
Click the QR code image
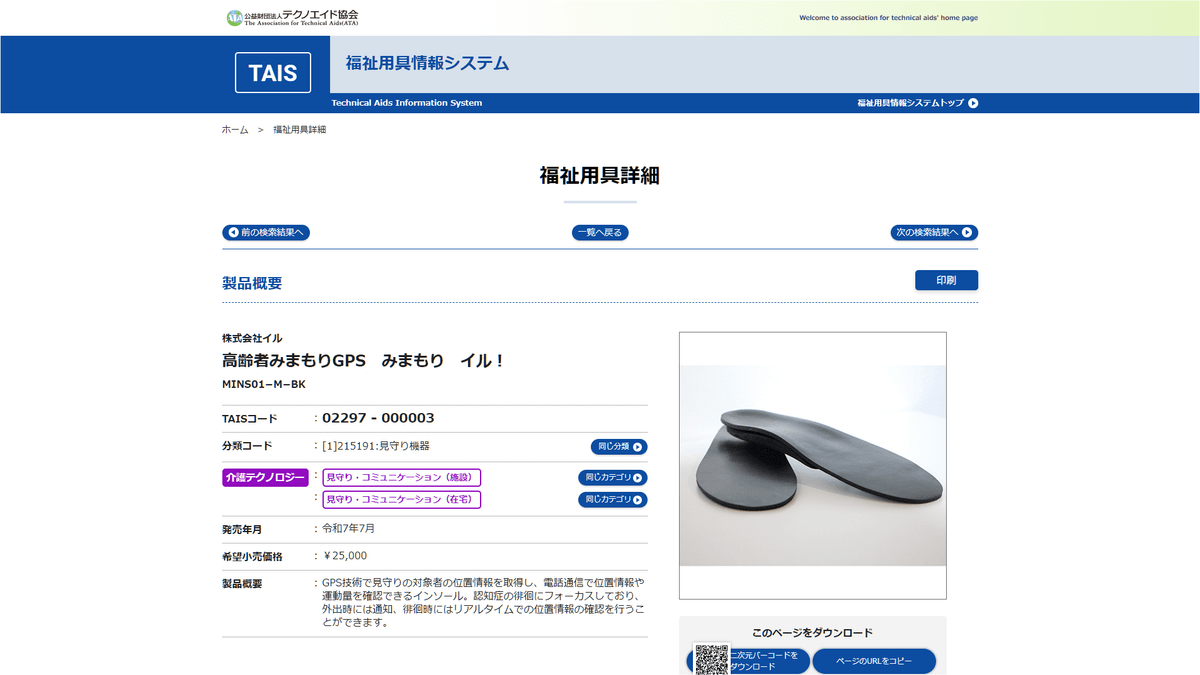pos(712,659)
